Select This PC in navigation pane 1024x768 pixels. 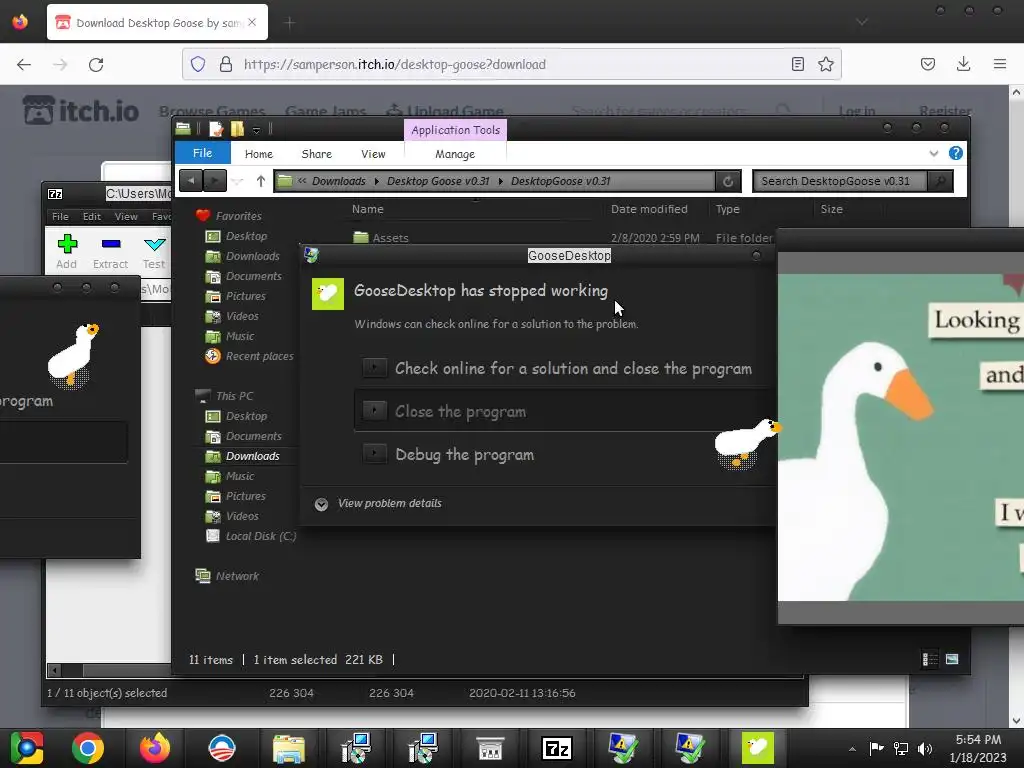pos(225,396)
